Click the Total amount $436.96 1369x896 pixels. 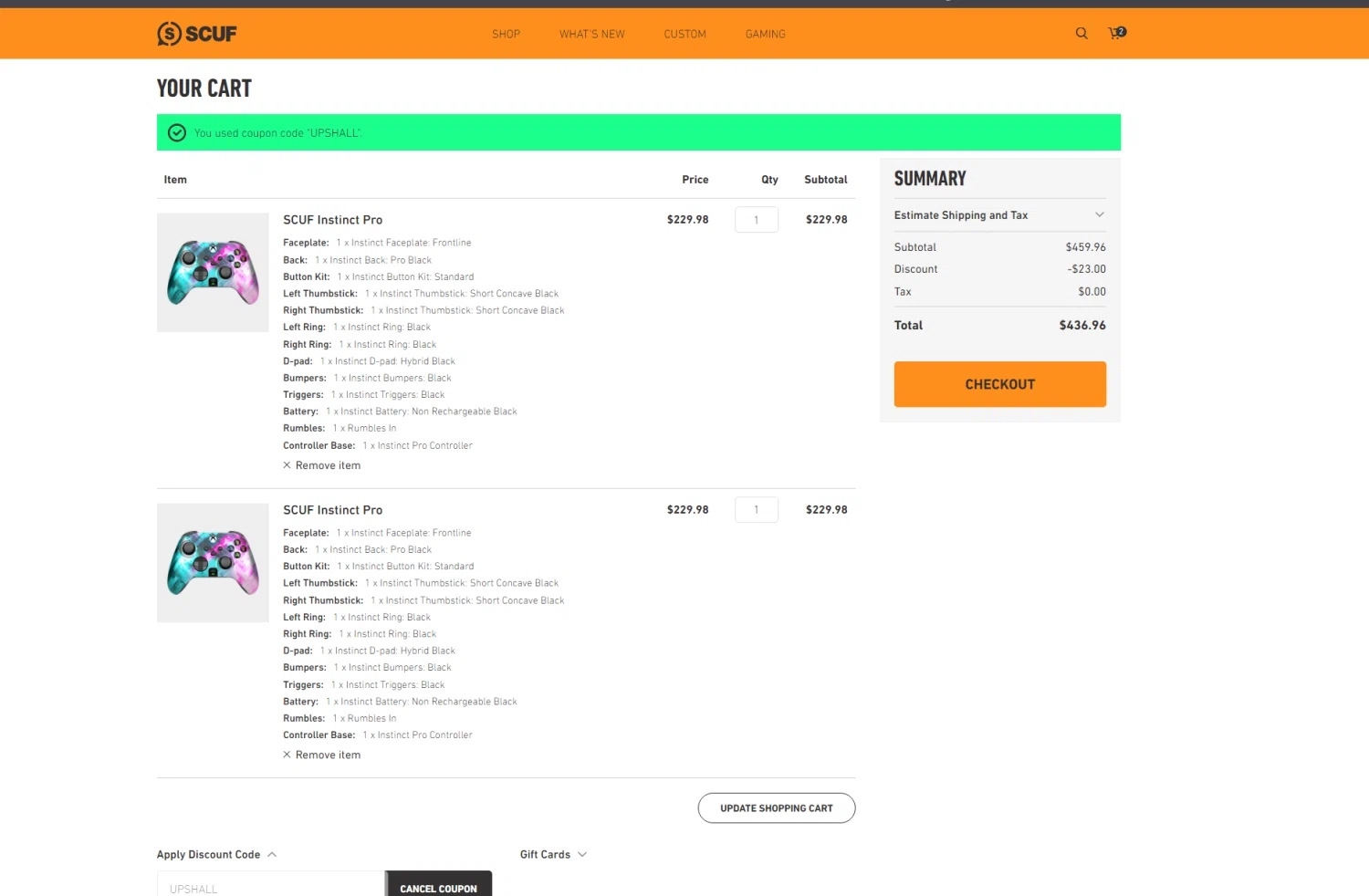coord(1082,325)
